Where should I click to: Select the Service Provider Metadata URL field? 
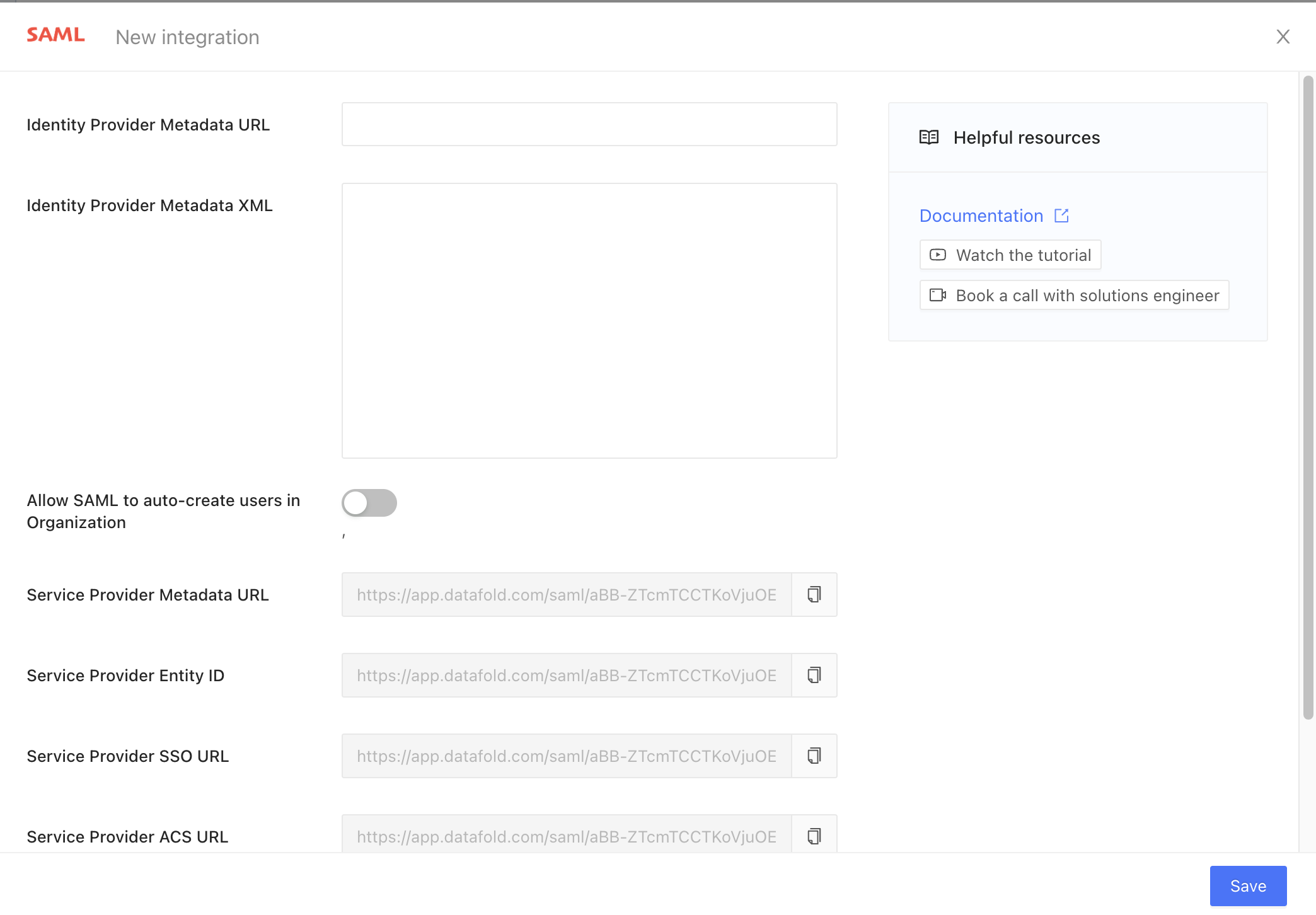pos(567,594)
